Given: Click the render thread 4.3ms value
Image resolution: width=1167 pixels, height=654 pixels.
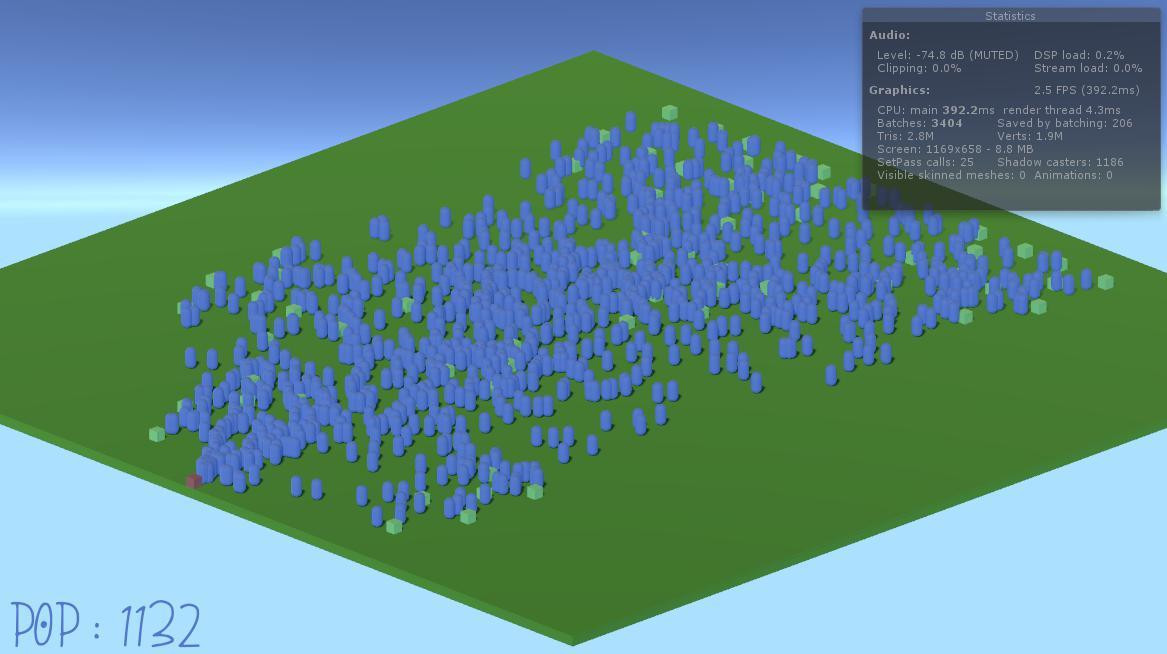Looking at the screenshot, I should coord(1061,110).
